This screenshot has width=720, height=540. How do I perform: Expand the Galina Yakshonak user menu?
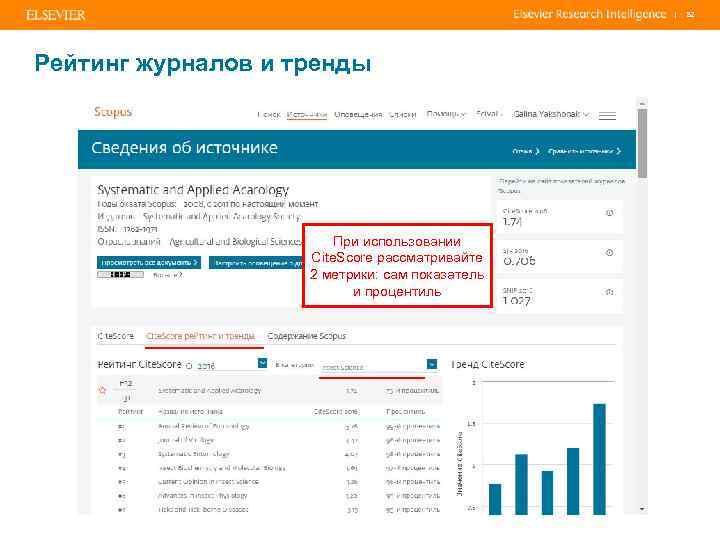coord(551,114)
